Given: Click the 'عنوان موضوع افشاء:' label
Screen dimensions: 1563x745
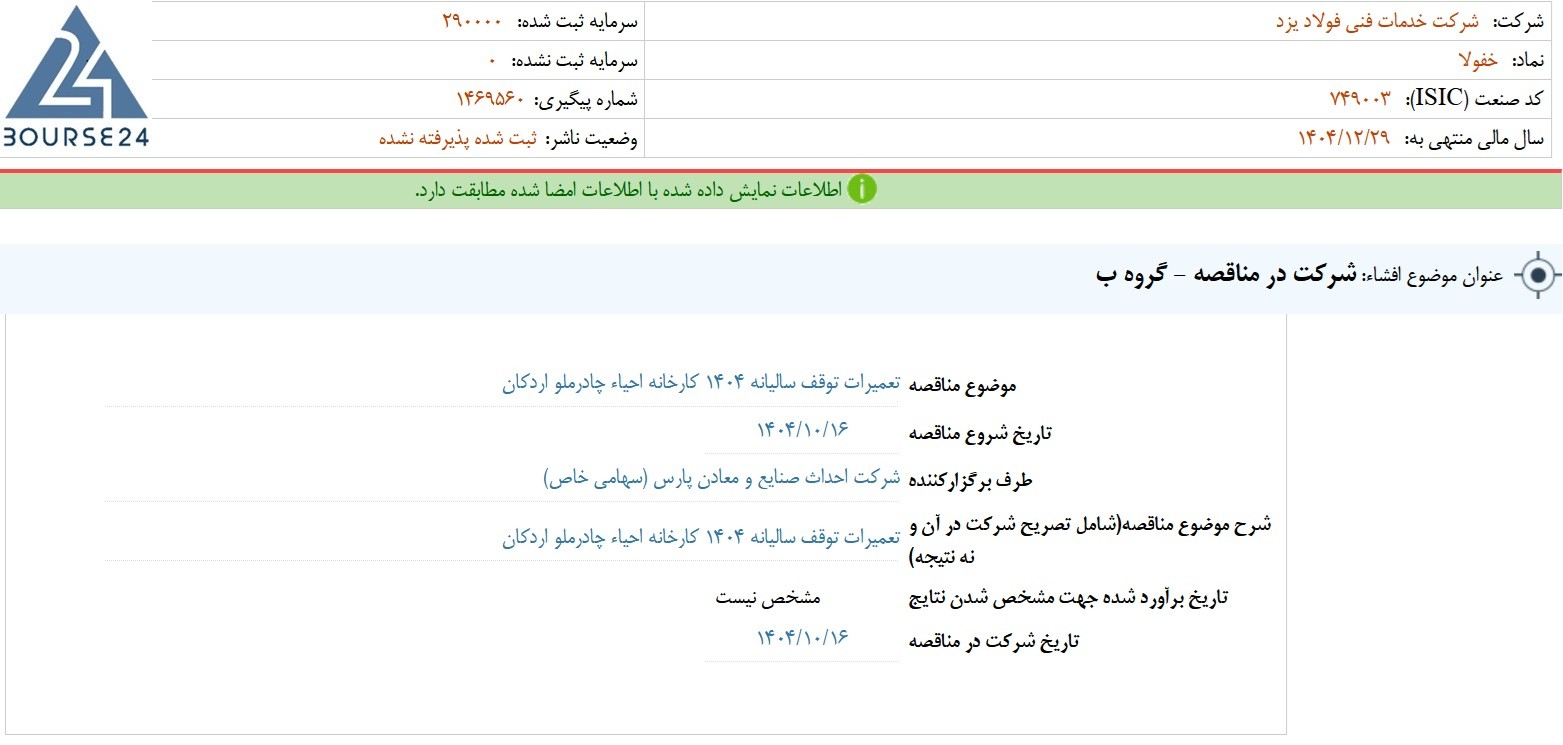Looking at the screenshot, I should [1434, 275].
